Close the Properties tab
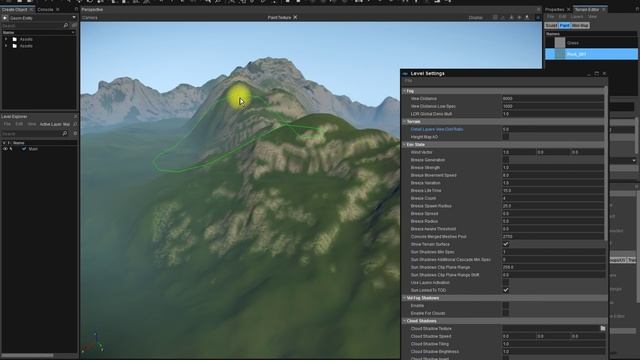Viewport: 640px width, 360px height. (x=569, y=9)
